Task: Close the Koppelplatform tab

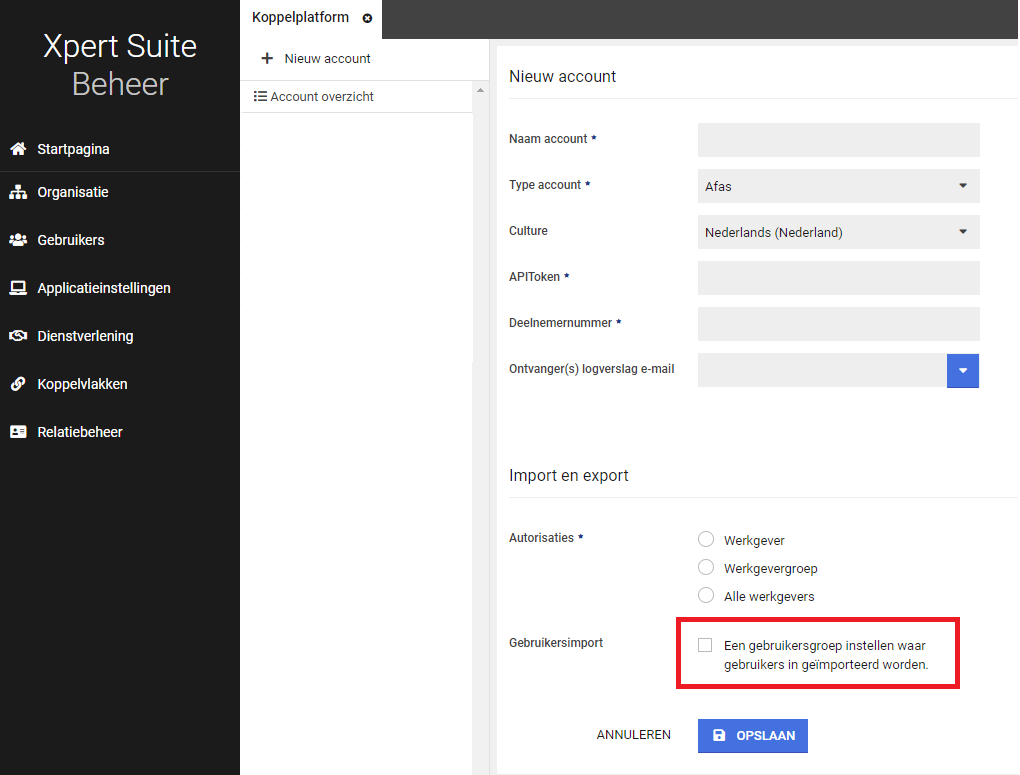Action: [x=367, y=18]
